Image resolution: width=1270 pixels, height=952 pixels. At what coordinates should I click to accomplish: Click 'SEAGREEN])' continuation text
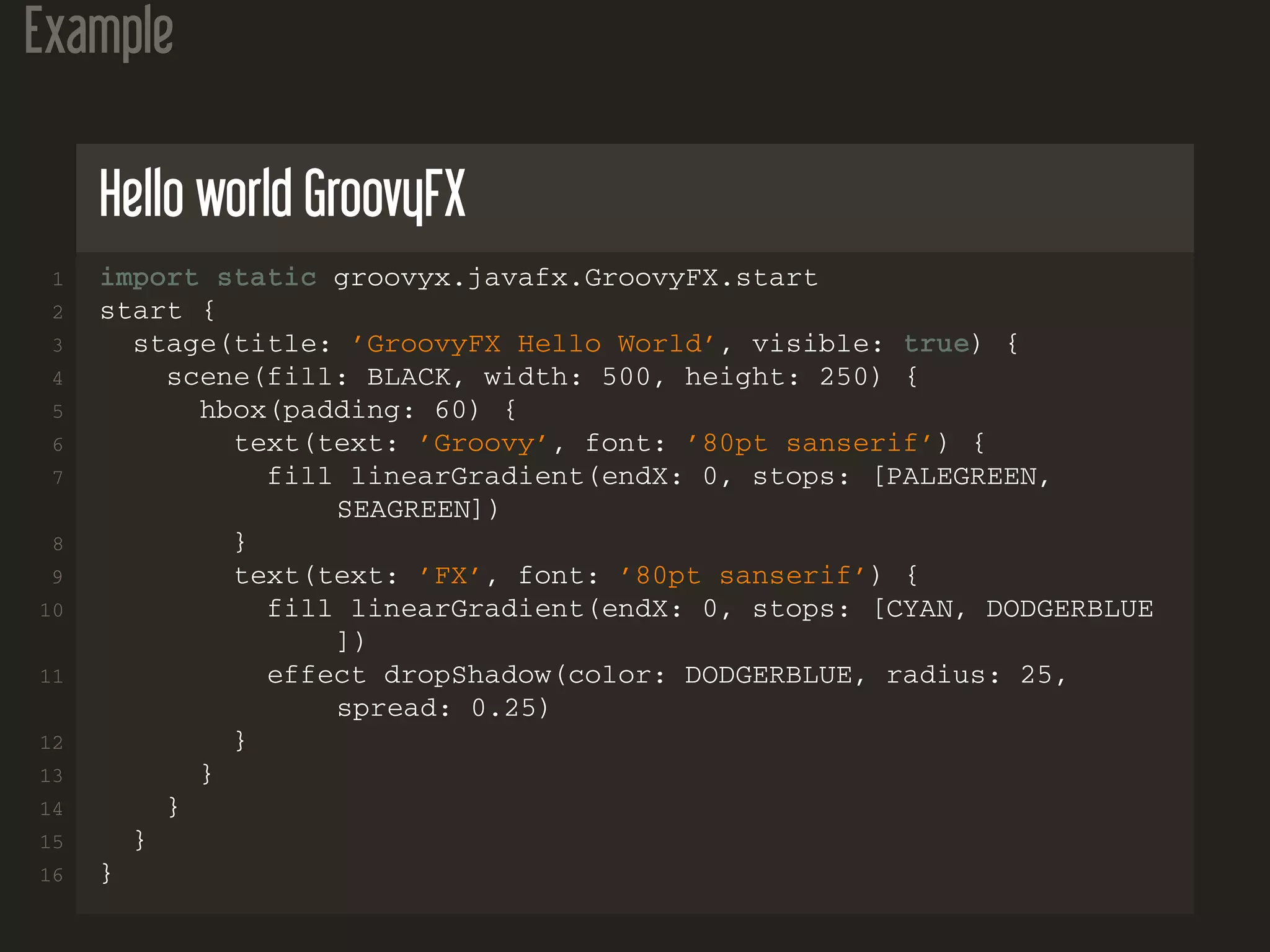[x=418, y=509]
